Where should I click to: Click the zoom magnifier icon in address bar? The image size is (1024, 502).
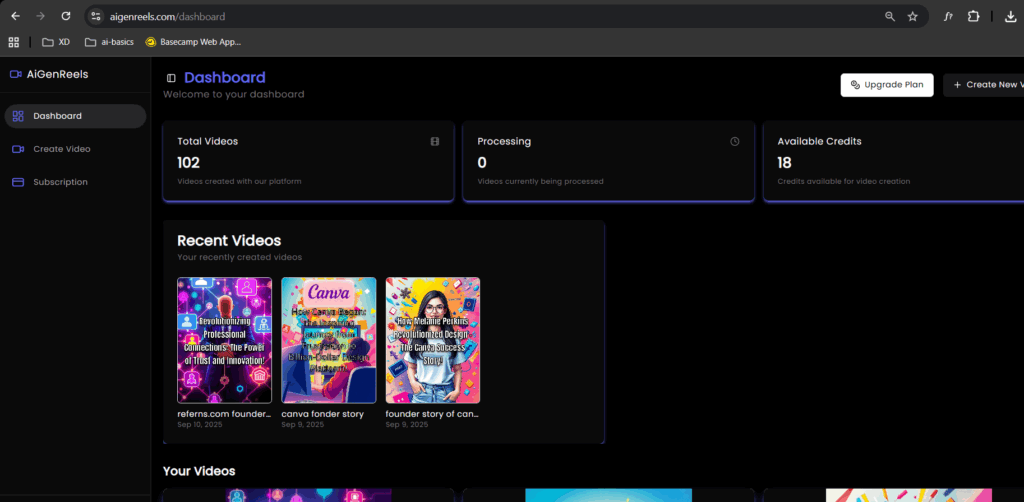point(890,16)
